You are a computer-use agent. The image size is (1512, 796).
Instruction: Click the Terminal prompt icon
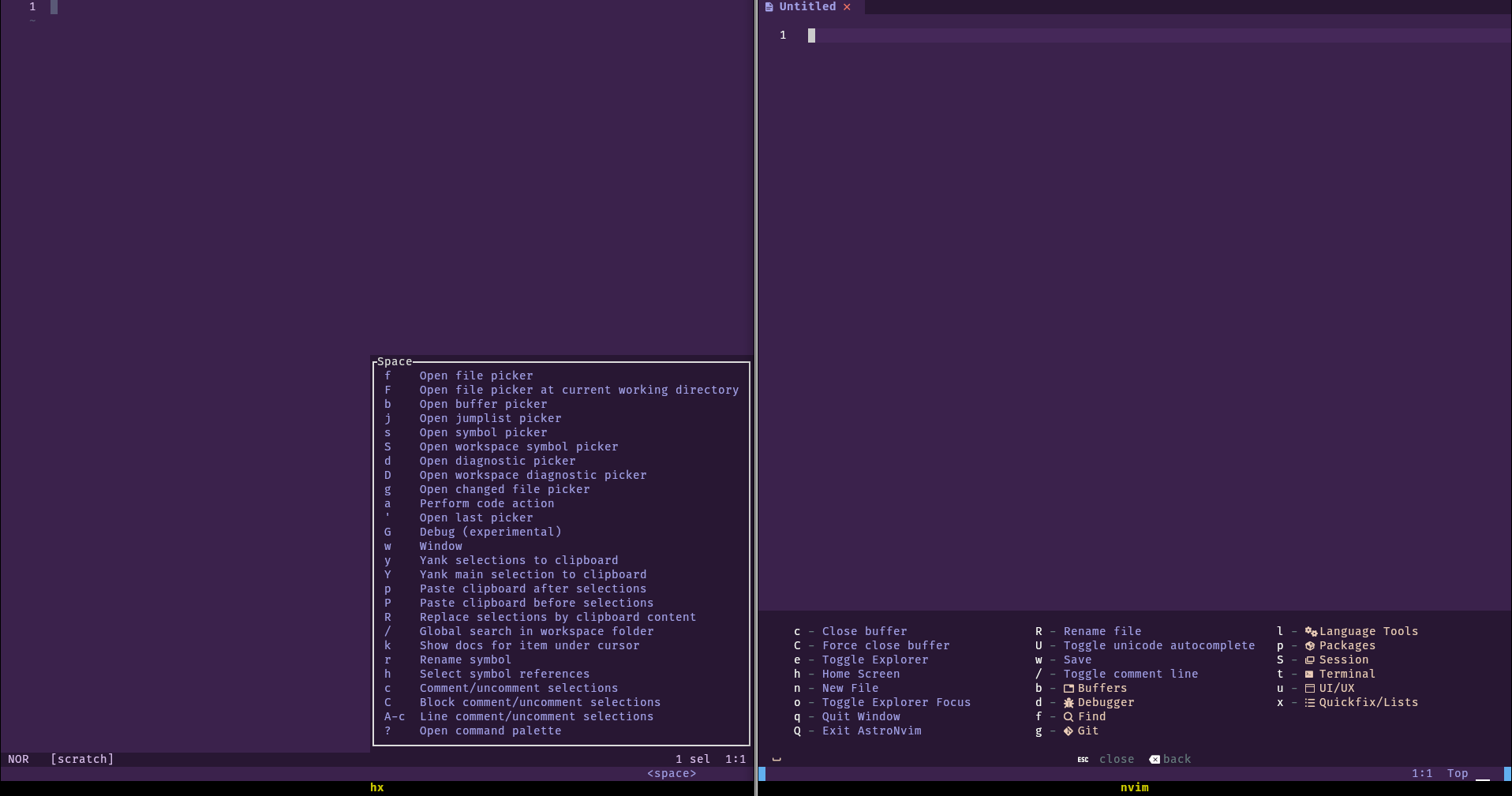tap(1310, 675)
